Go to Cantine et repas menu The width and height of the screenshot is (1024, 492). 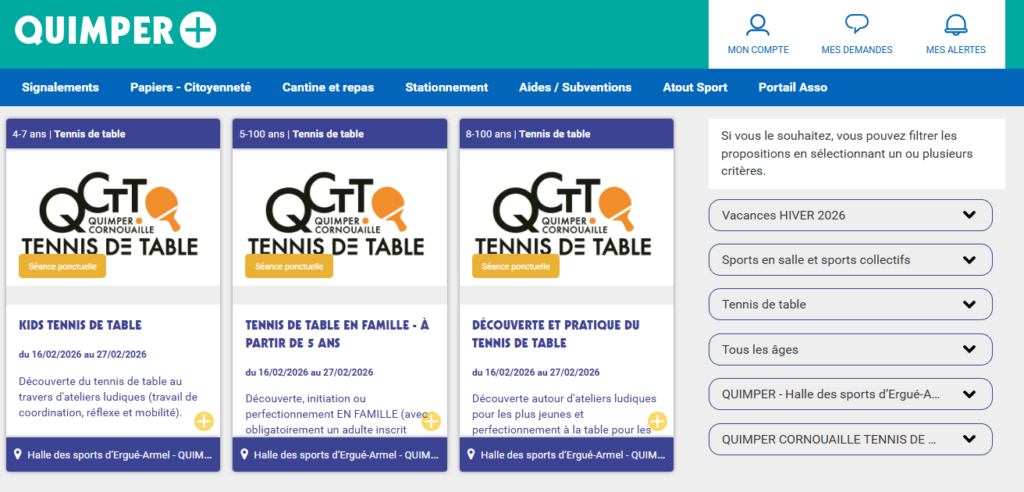328,87
